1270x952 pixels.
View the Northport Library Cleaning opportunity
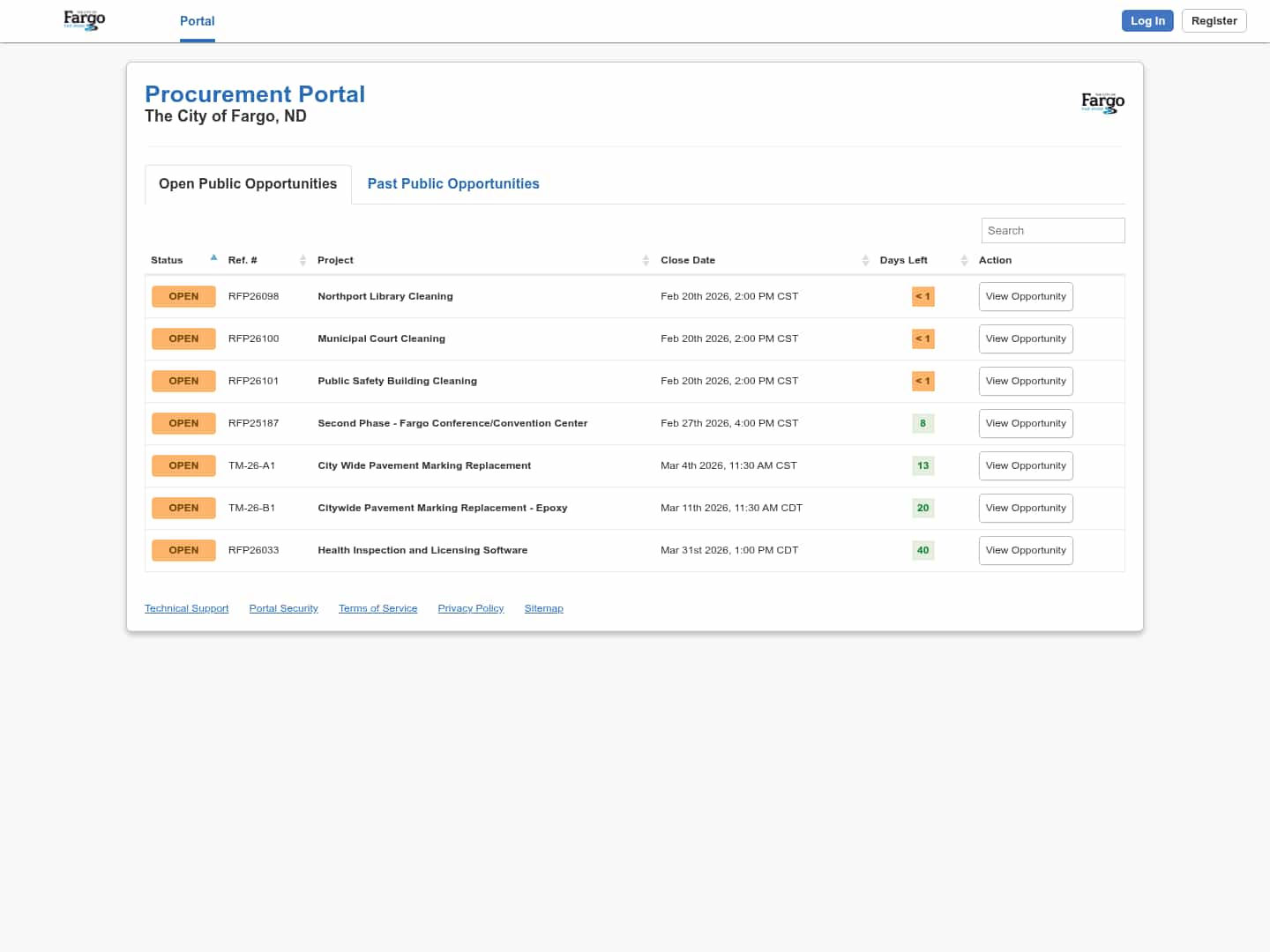[1026, 296]
